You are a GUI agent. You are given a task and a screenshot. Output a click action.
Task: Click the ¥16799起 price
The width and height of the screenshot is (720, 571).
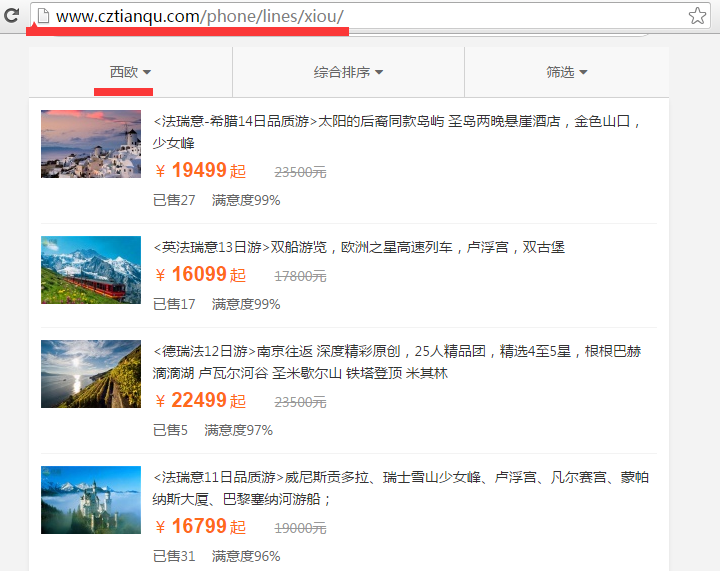[x=201, y=526]
